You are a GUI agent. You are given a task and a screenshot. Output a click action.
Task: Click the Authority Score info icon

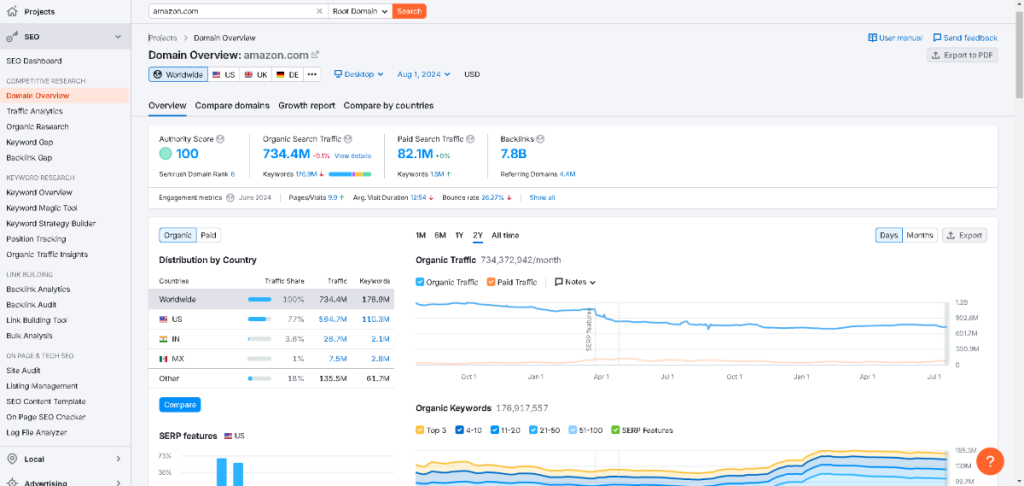220,139
